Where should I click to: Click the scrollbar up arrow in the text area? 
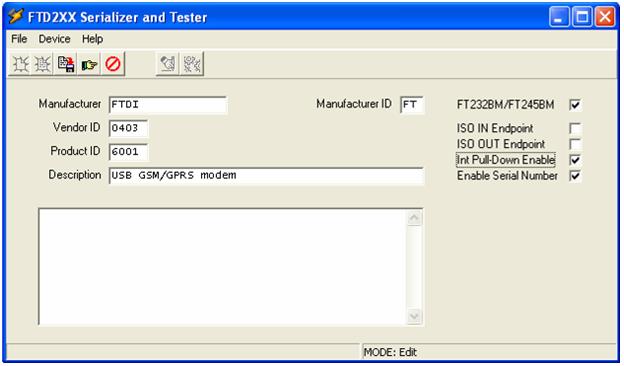point(414,218)
